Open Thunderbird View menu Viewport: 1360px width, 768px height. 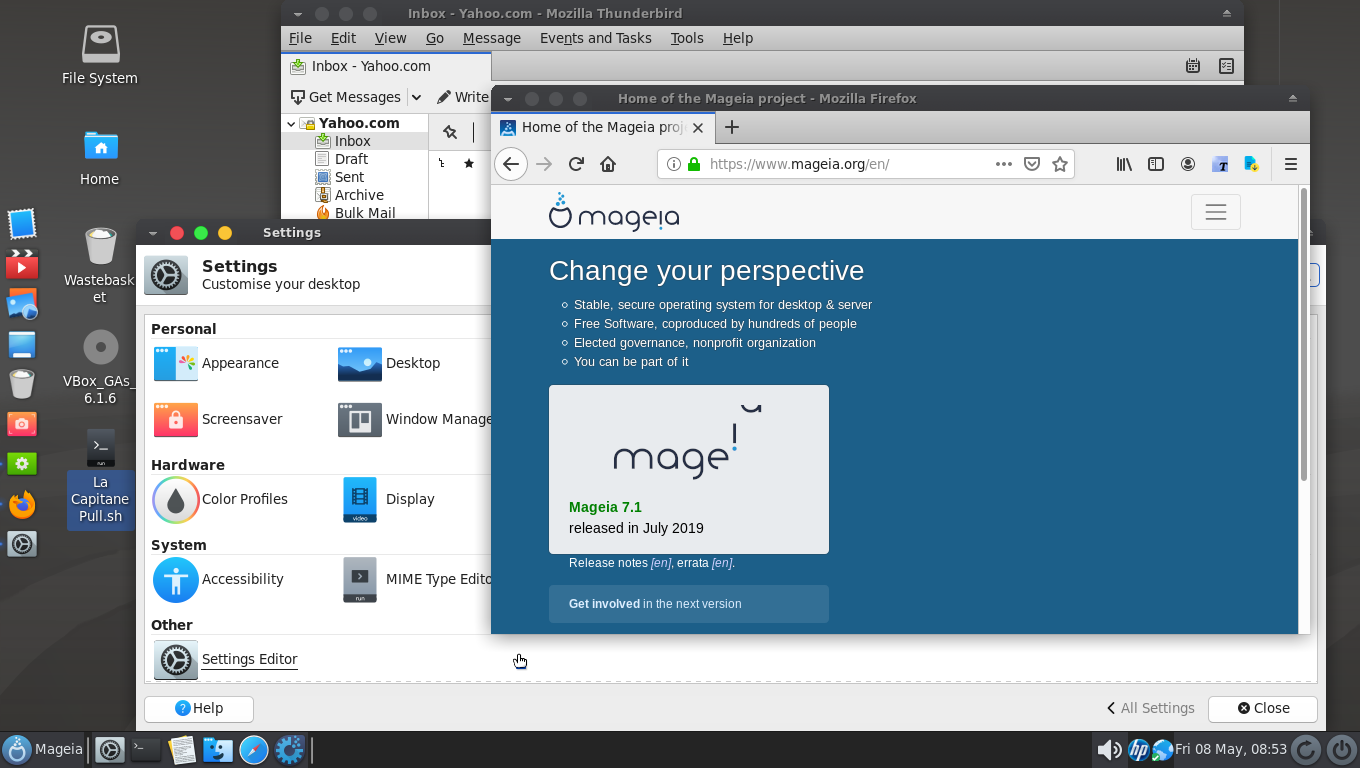[x=390, y=38]
